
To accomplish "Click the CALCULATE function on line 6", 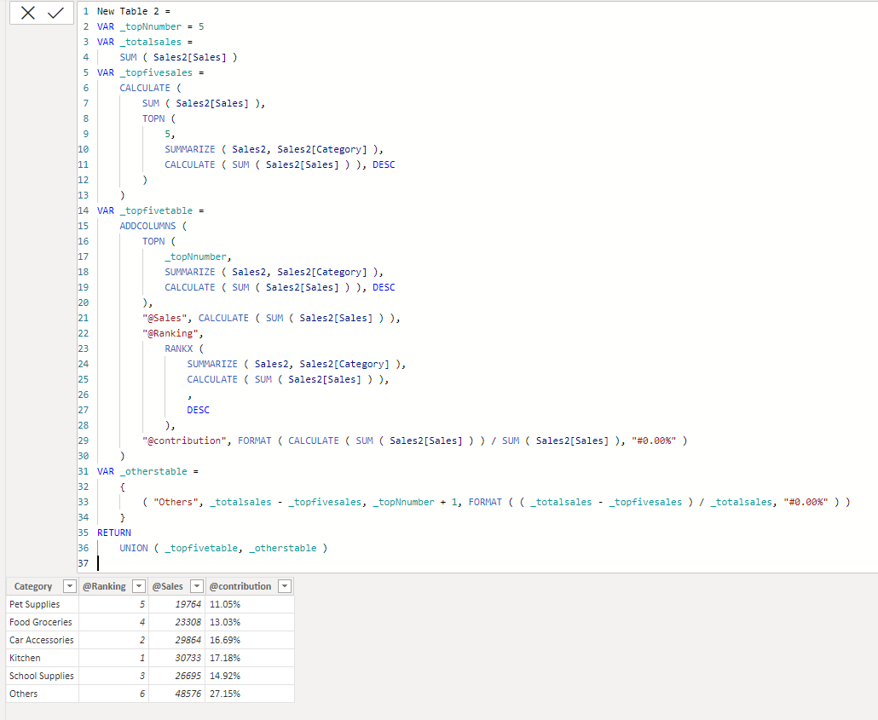I will 144,88.
